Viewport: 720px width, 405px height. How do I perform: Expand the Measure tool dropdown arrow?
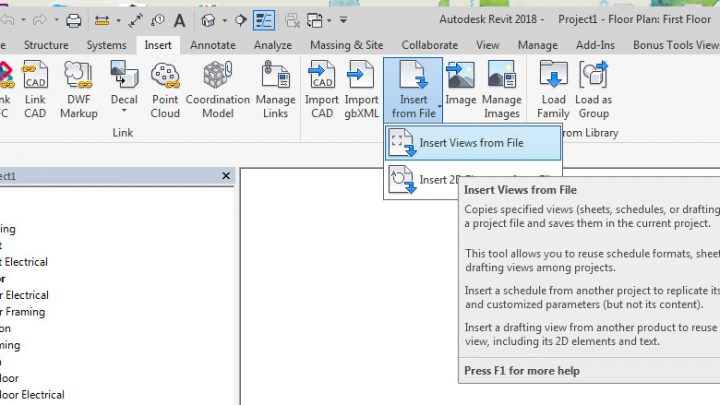click(118, 21)
